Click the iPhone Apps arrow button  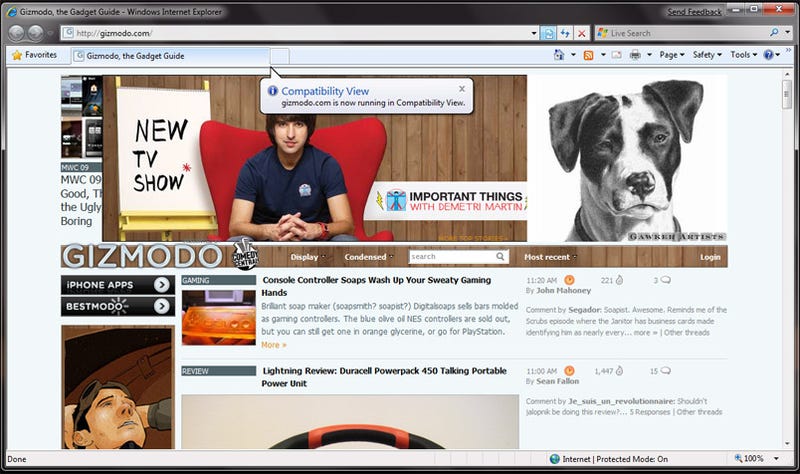click(161, 285)
